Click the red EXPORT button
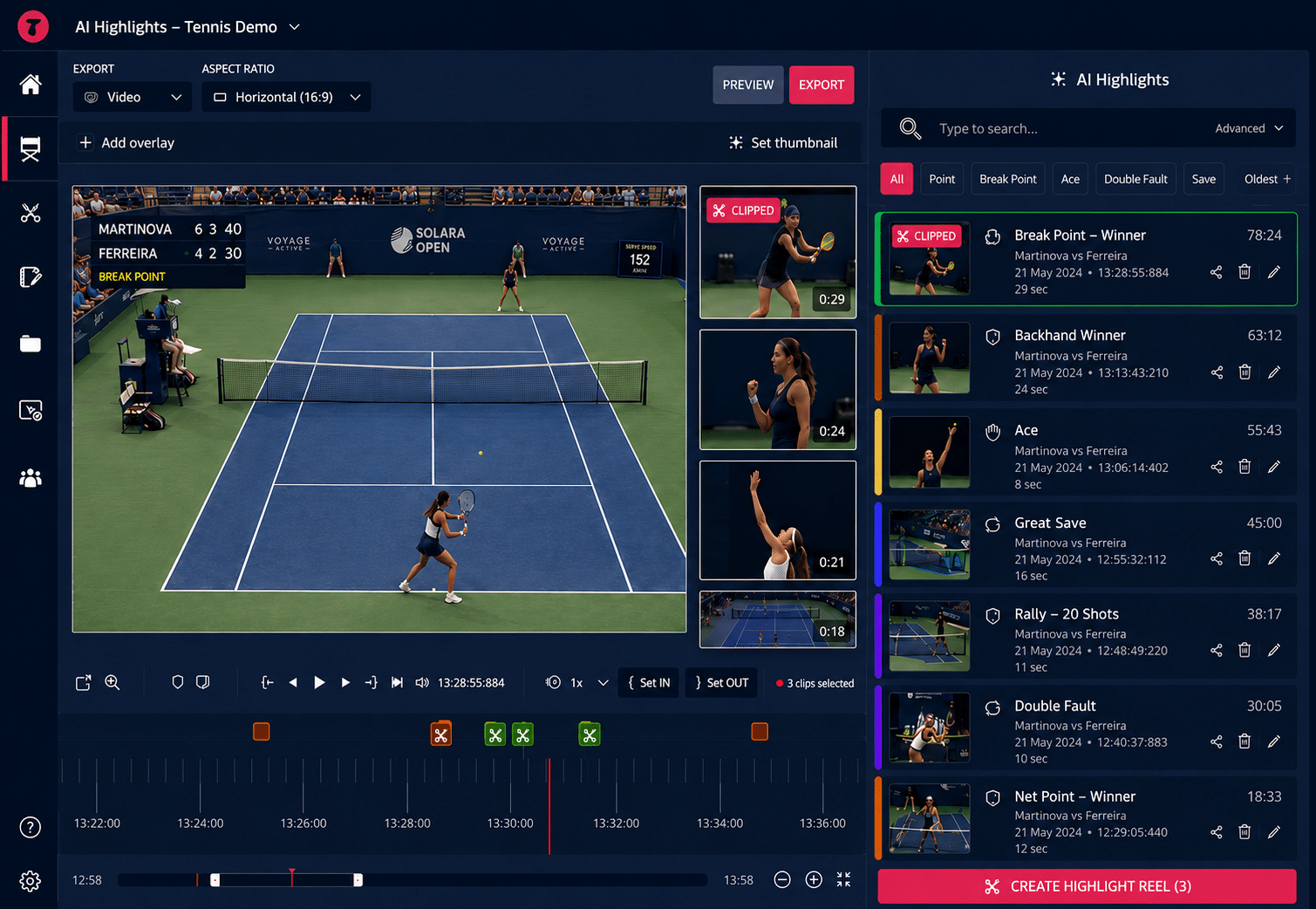Image resolution: width=1316 pixels, height=909 pixels. [822, 85]
